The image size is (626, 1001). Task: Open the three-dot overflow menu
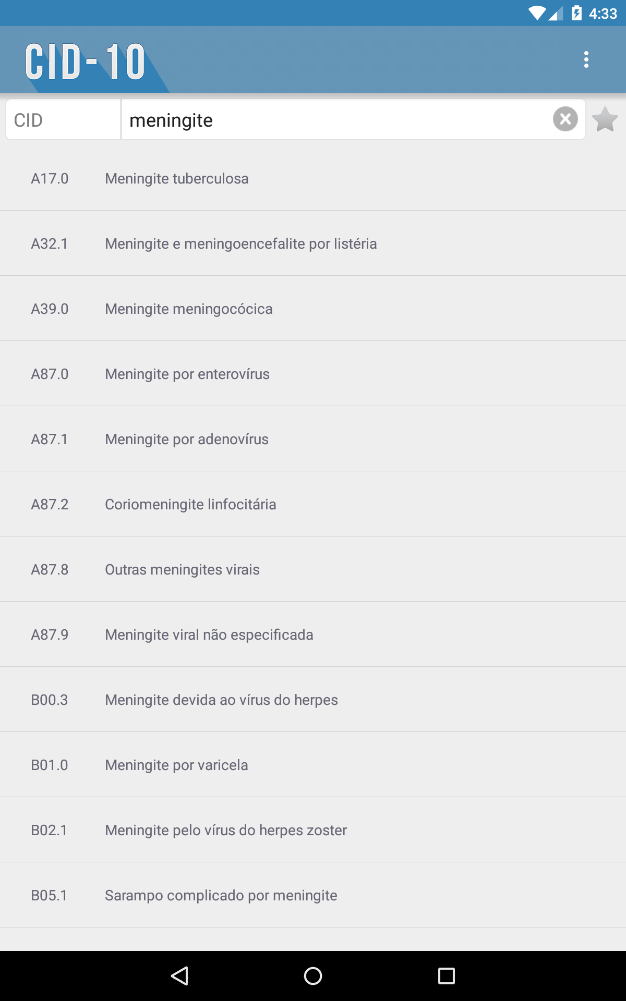pyautogui.click(x=586, y=60)
